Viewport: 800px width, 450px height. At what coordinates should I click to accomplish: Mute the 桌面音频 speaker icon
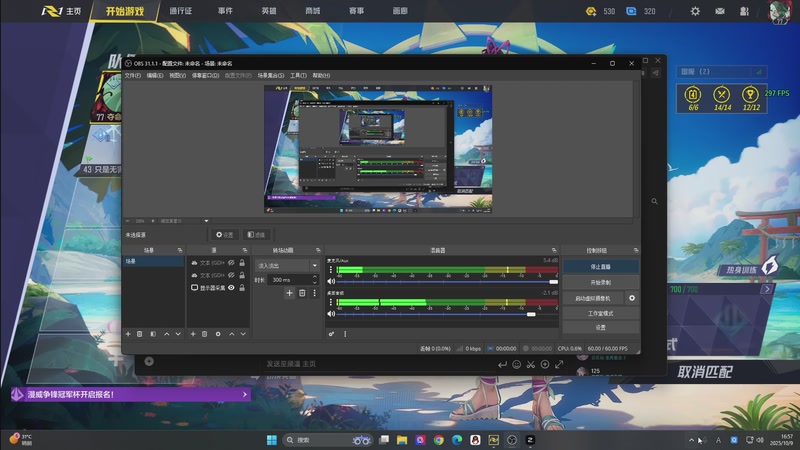[332, 314]
